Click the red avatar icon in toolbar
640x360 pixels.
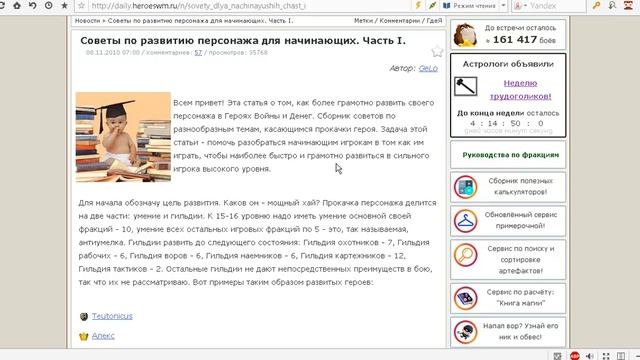(x=628, y=6)
